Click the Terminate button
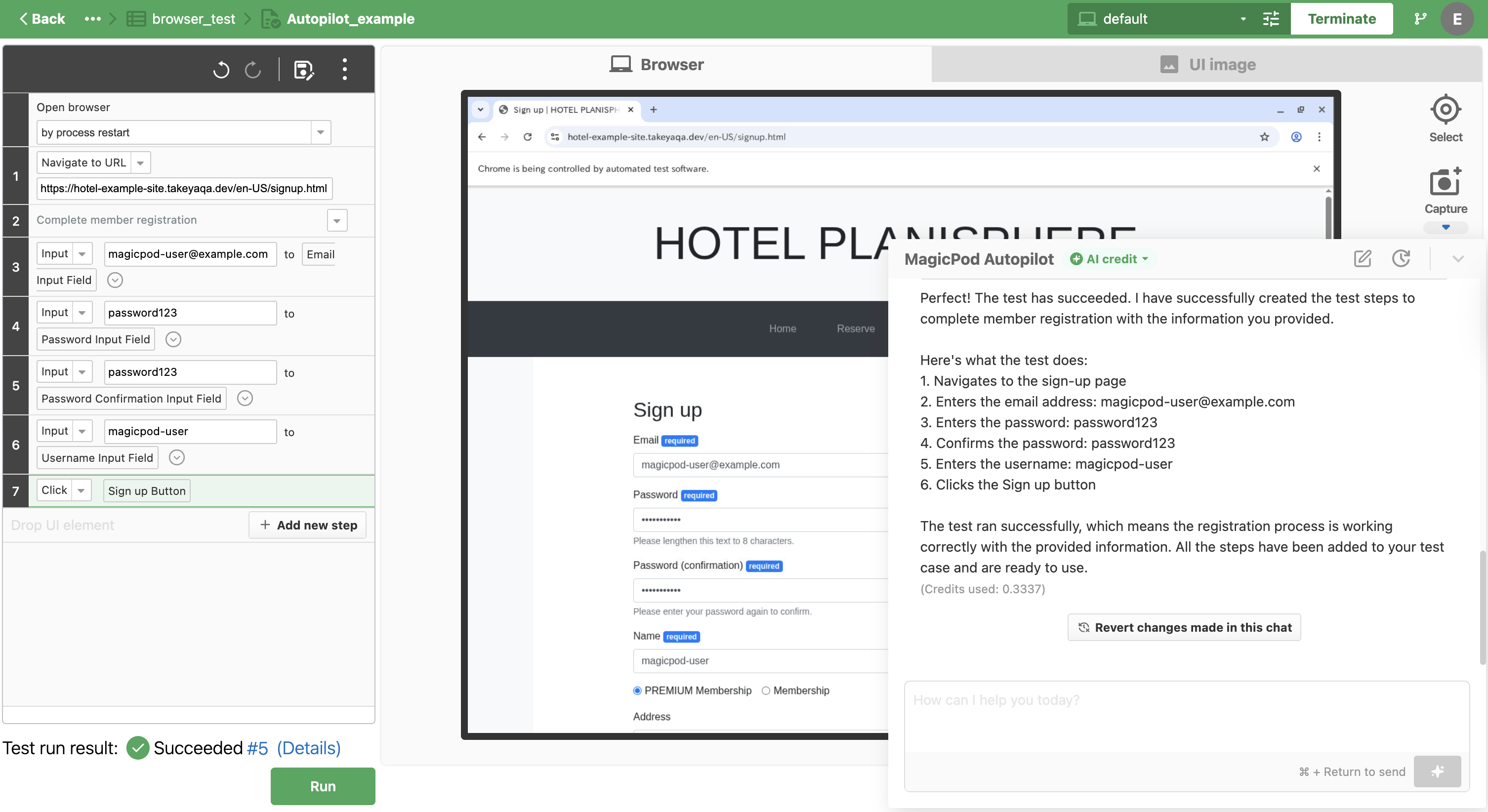The image size is (1488, 812). [1341, 19]
